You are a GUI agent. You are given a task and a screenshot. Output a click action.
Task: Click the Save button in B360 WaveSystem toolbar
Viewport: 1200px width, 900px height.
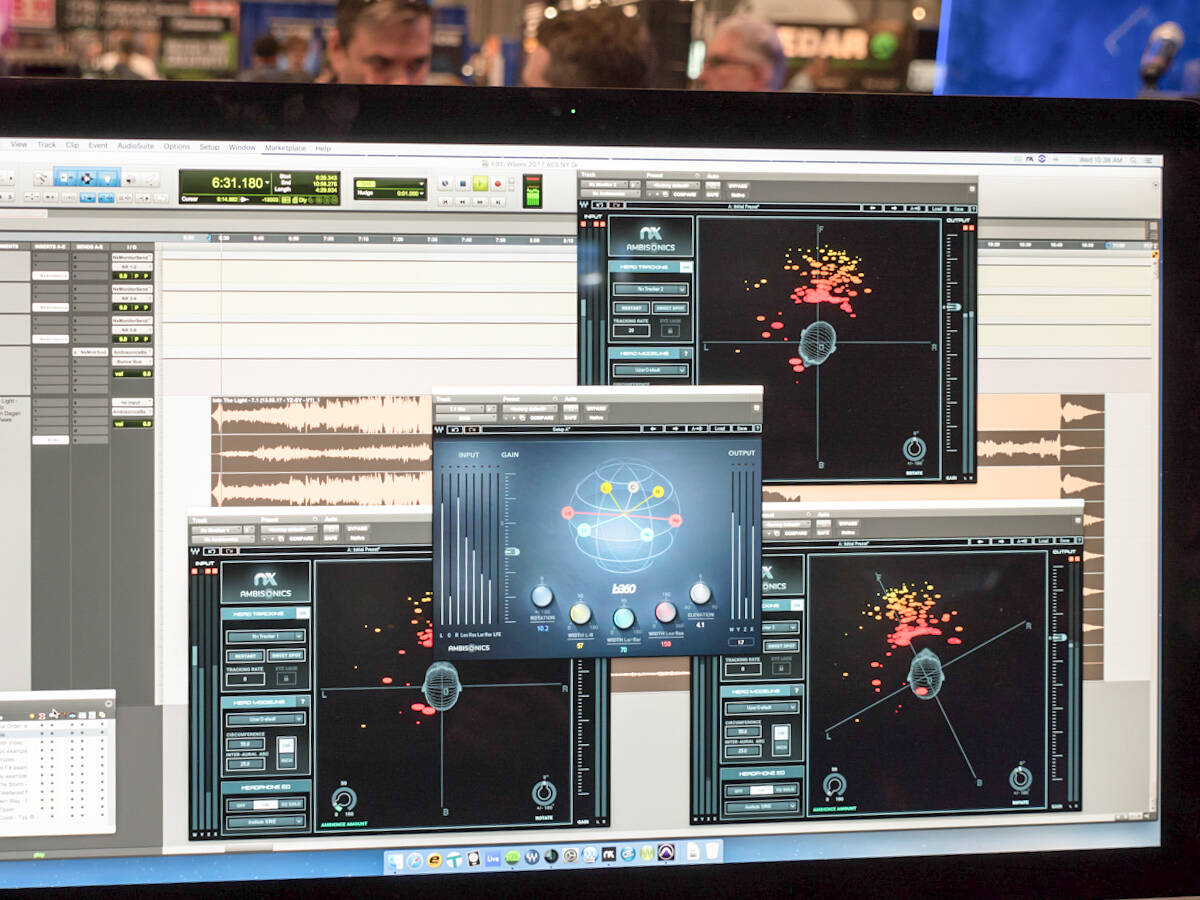pos(742,430)
